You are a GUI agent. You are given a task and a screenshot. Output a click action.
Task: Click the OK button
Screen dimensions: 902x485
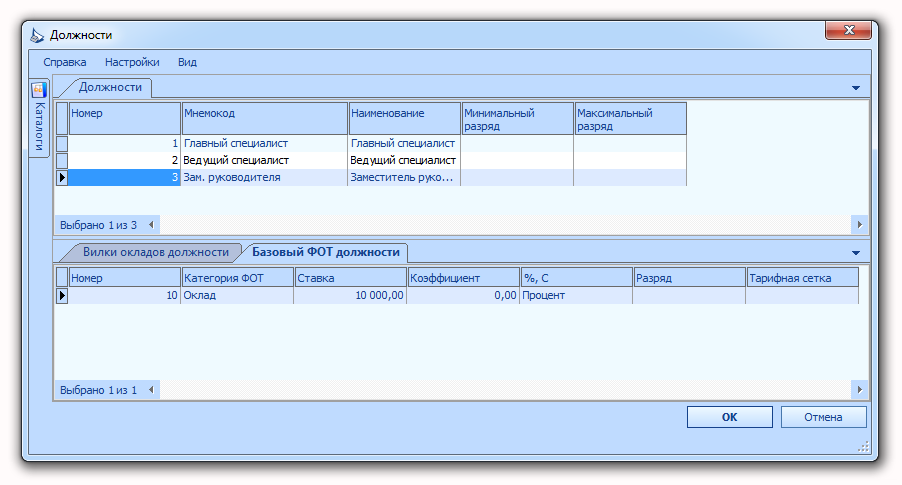(x=729, y=417)
